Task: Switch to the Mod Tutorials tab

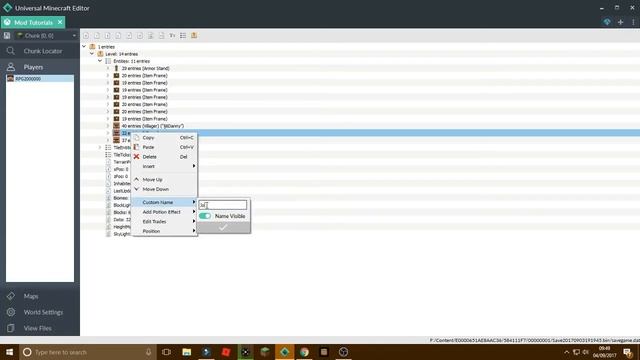Action: [33, 22]
